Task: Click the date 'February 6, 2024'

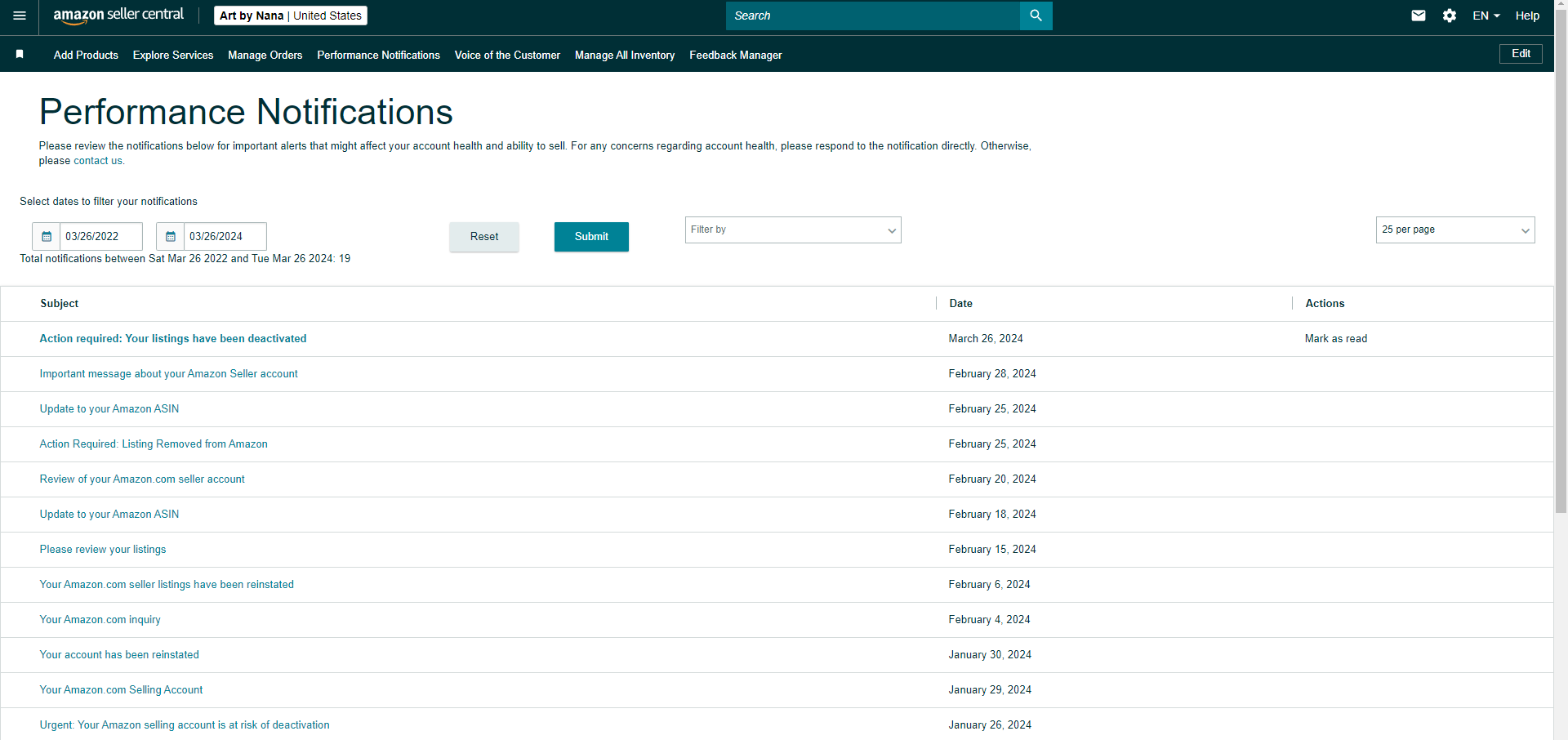Action: pos(990,585)
